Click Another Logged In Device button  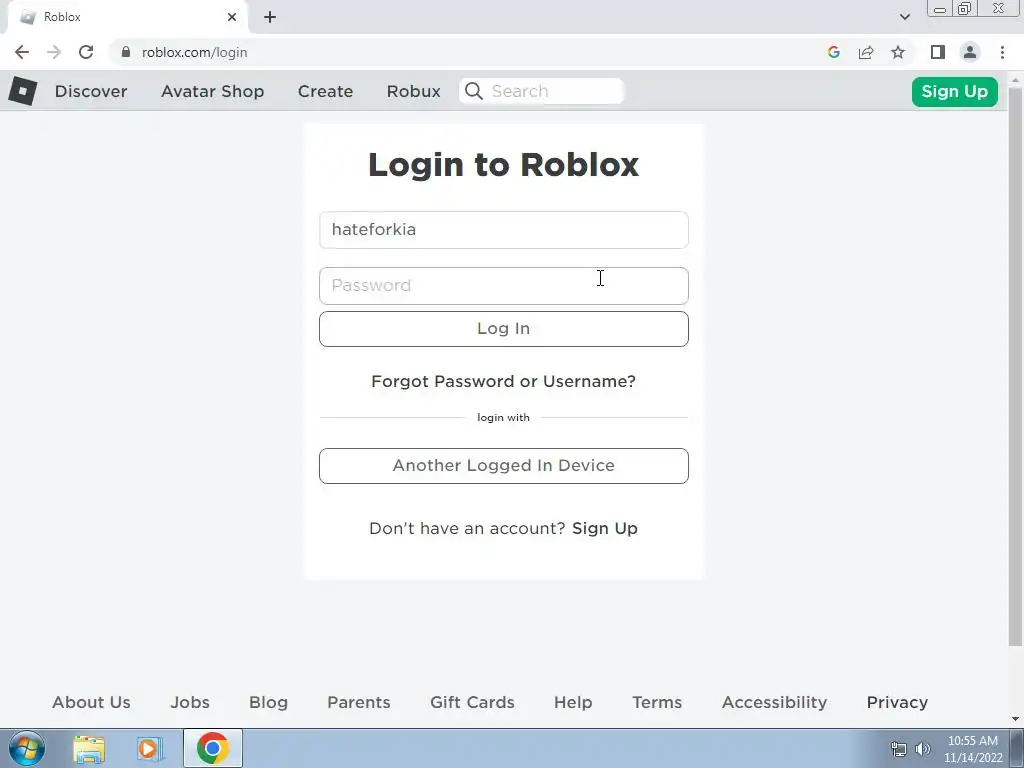504,466
